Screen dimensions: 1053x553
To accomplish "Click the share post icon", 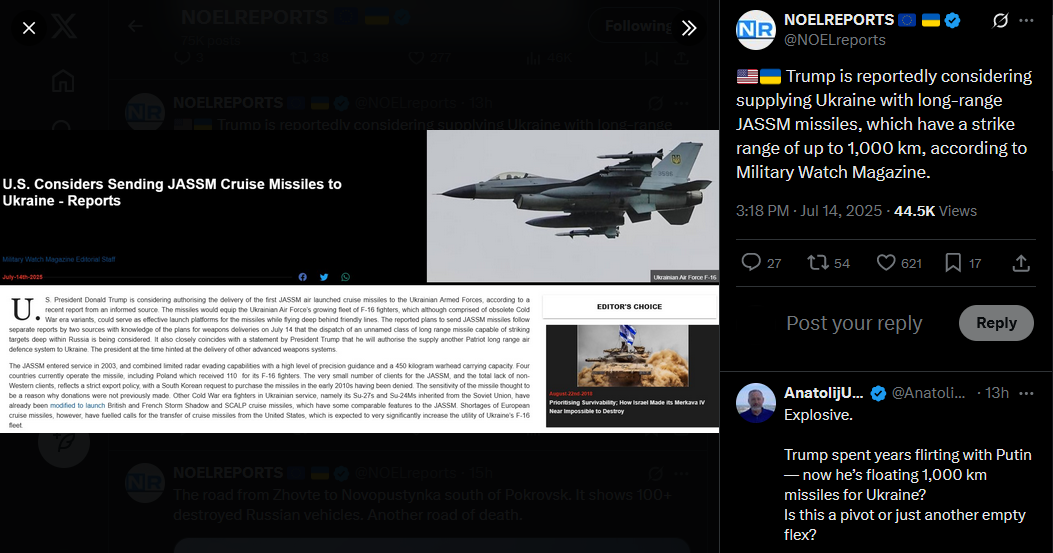I will click(x=1021, y=263).
